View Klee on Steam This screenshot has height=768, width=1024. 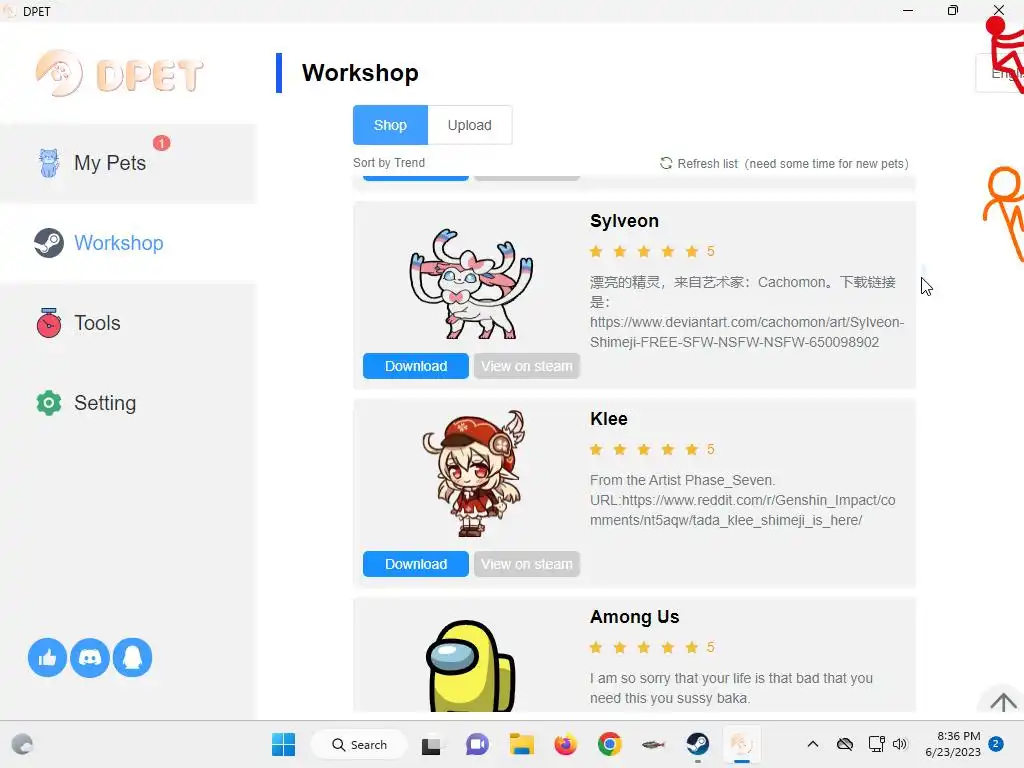[527, 564]
